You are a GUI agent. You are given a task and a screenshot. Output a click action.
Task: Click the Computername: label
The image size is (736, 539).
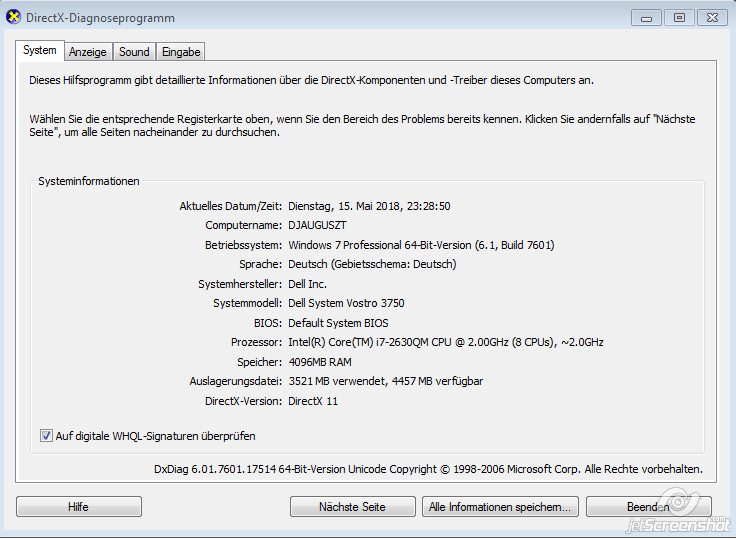click(x=244, y=225)
